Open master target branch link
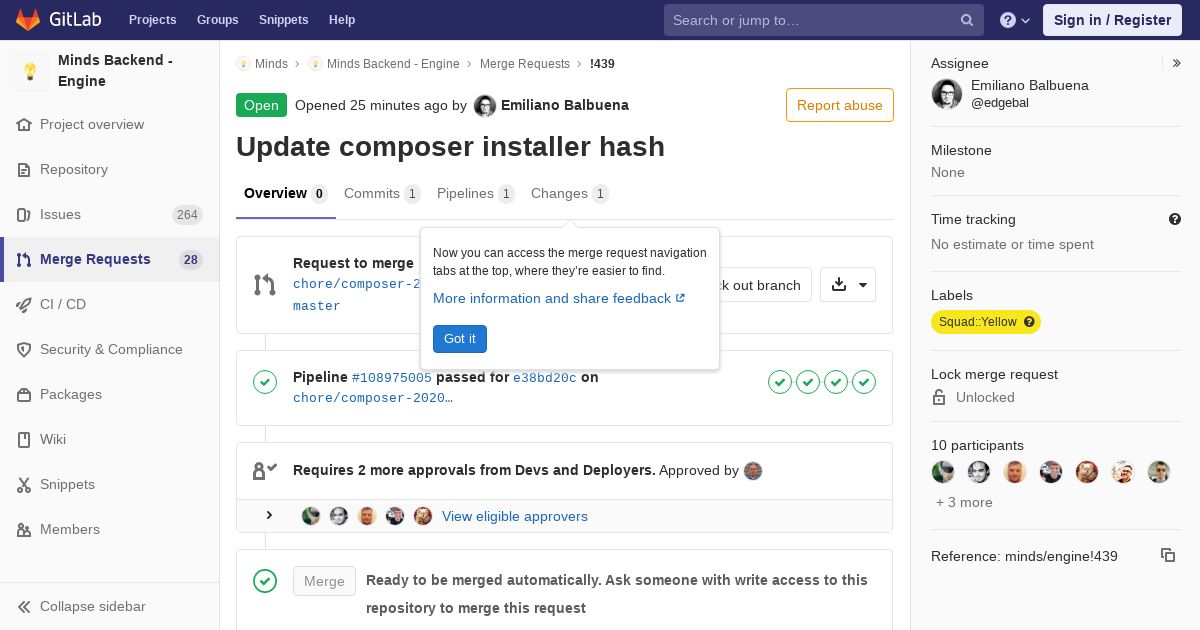1200x630 pixels. pyautogui.click(x=317, y=306)
